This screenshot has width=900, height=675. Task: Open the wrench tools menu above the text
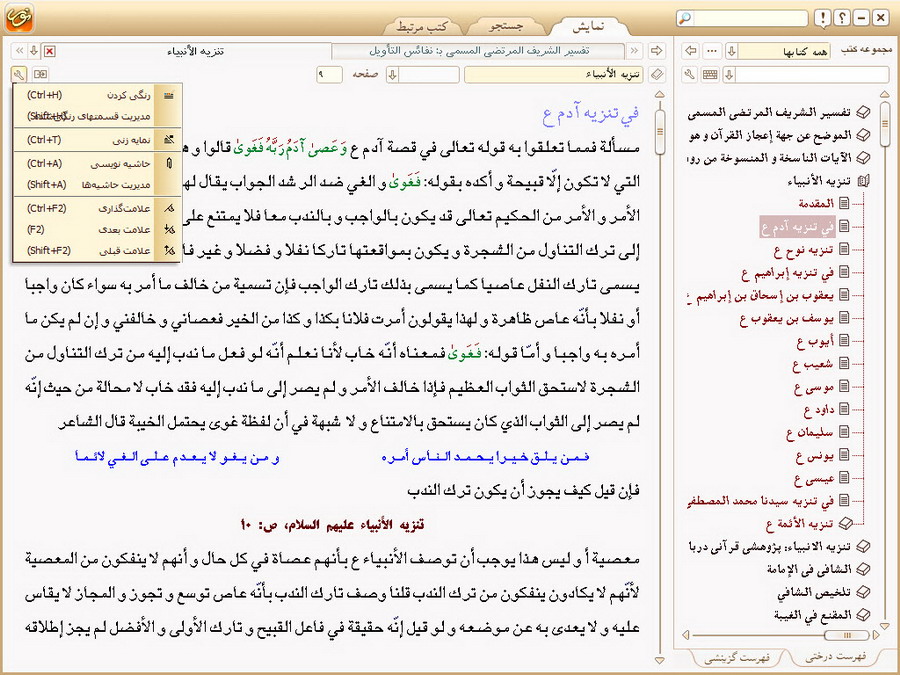point(19,74)
